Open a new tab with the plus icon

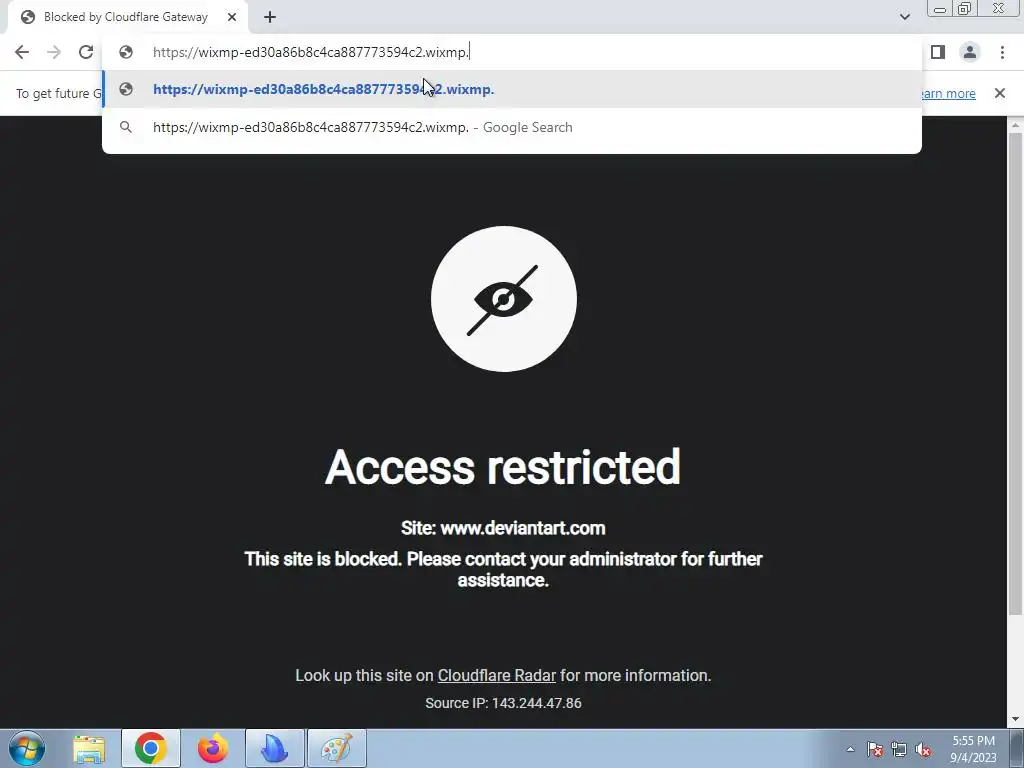270,17
